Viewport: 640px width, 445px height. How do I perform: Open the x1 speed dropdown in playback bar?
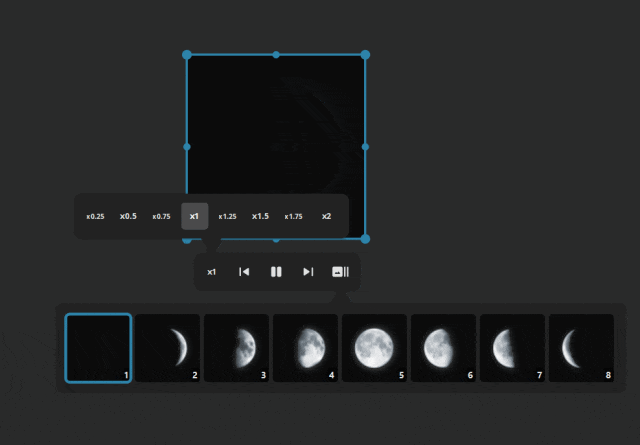(211, 272)
